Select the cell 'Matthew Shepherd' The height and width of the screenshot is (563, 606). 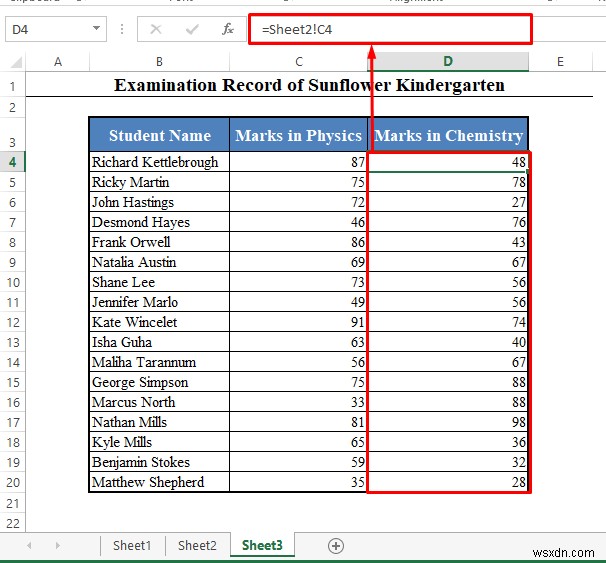159,482
